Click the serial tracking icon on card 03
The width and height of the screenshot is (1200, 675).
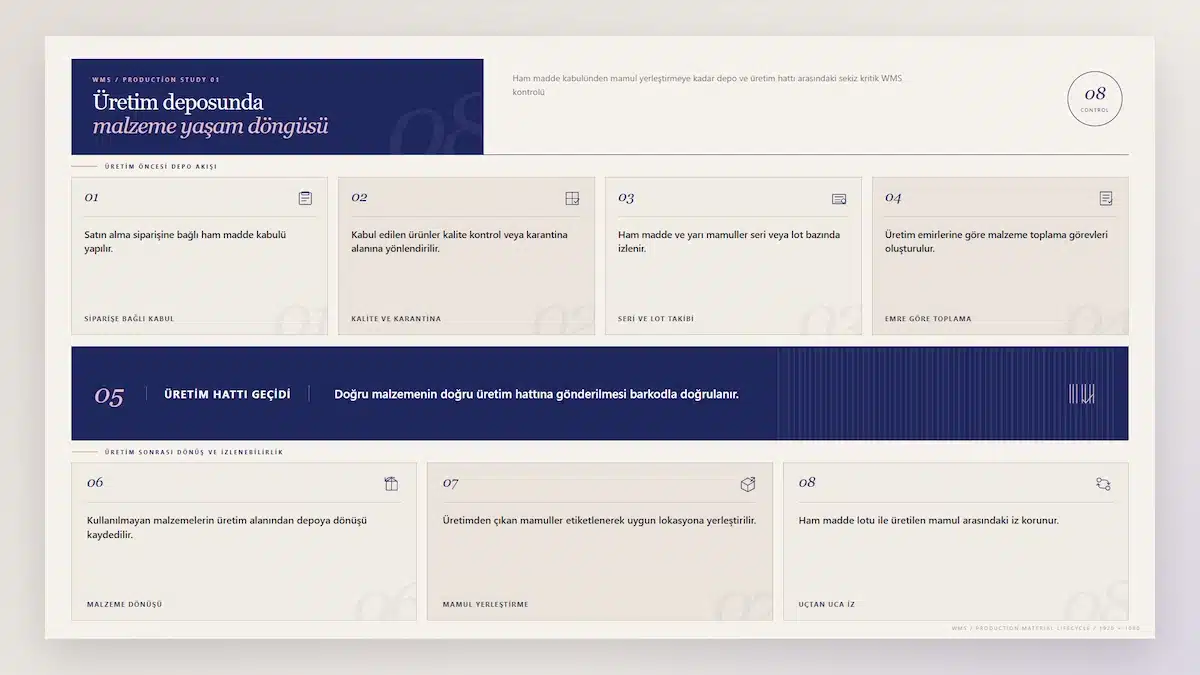point(839,198)
